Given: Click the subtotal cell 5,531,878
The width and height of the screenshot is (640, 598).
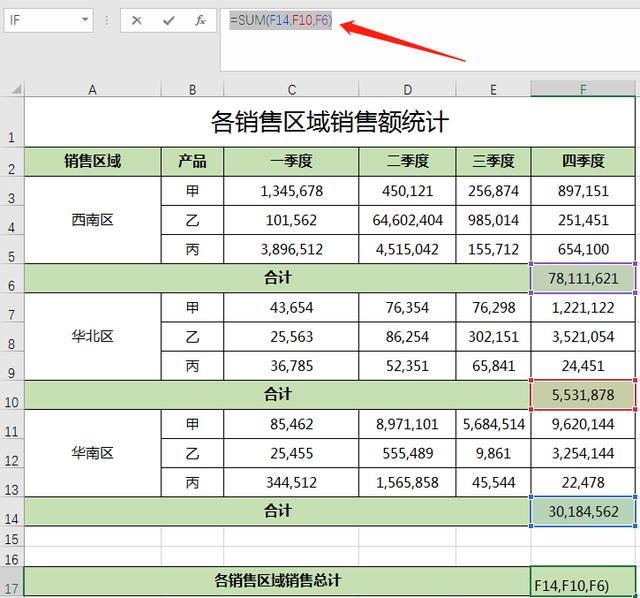Looking at the screenshot, I should pyautogui.click(x=583, y=395).
